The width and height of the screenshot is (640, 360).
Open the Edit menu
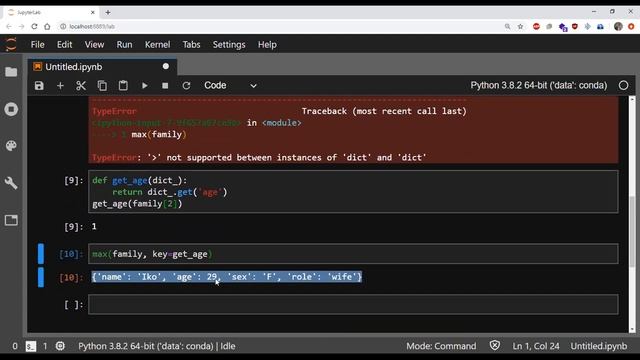point(64,44)
